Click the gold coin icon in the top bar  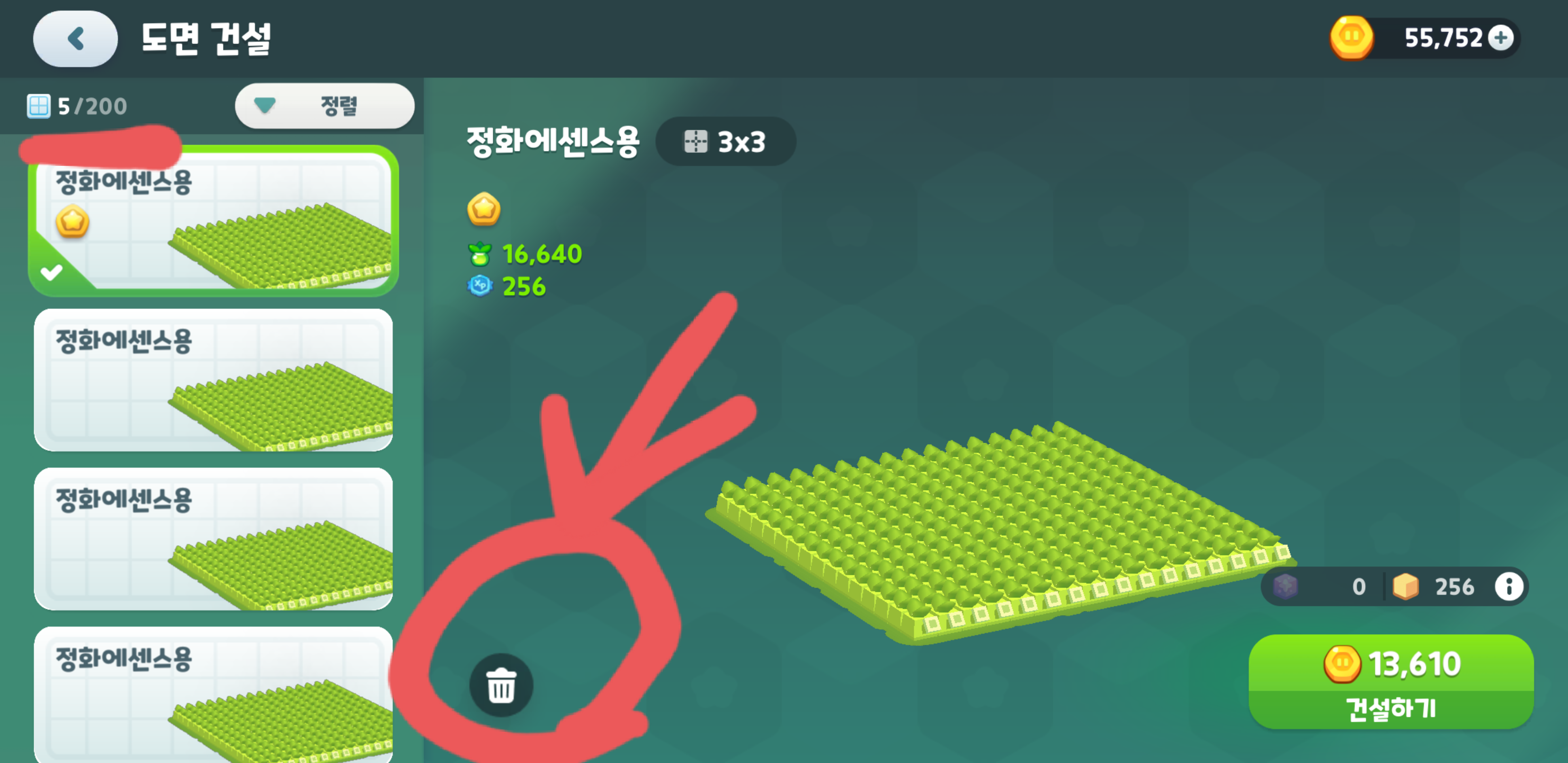tap(1351, 38)
